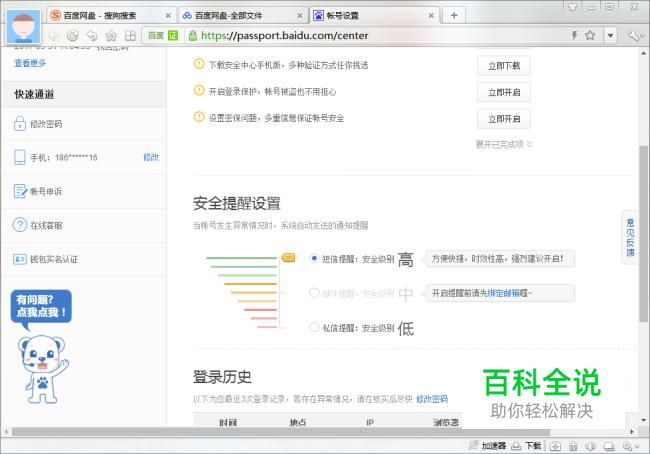The image size is (650, 454).
Task: Select the disabled 邮件提醒 medium radio
Action: click(x=314, y=293)
